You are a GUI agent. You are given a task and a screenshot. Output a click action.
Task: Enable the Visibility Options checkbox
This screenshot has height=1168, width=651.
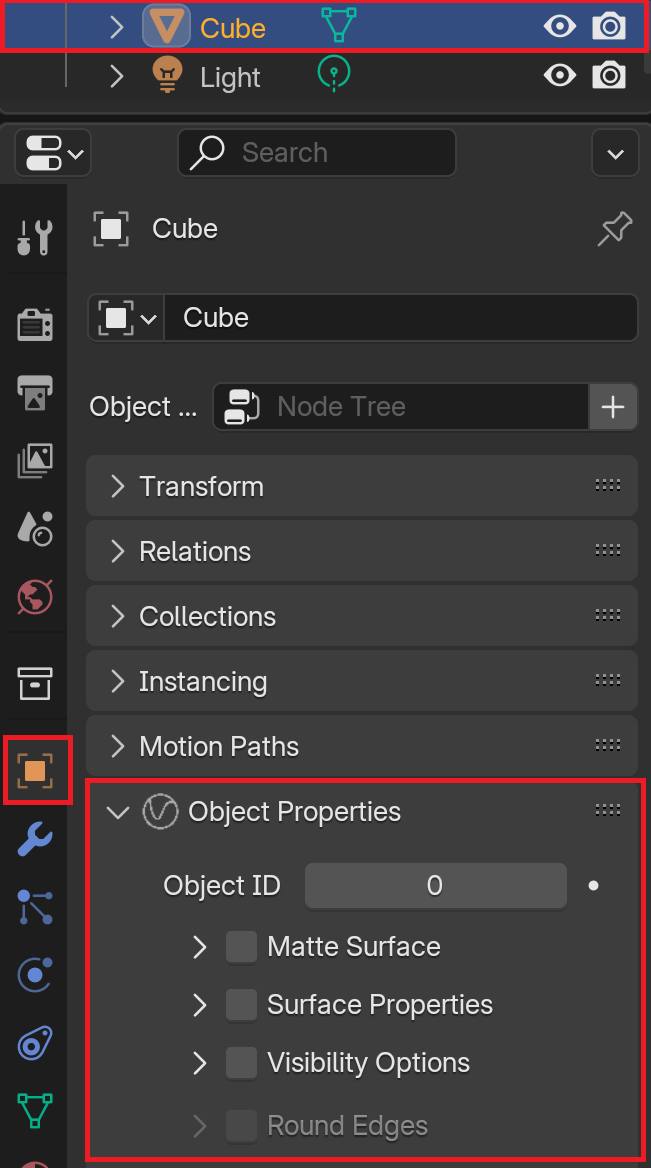[241, 1063]
